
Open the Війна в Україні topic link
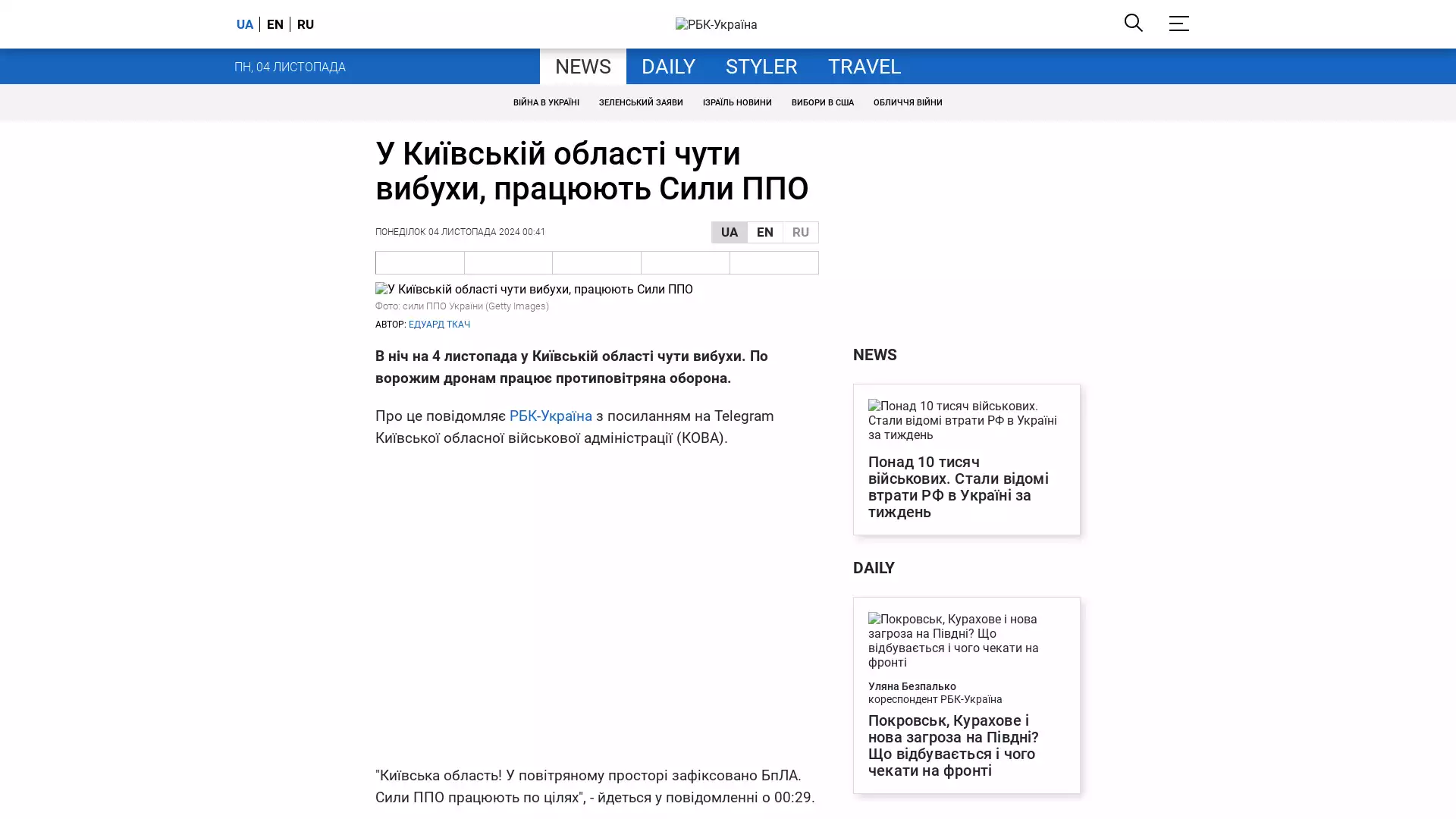point(545,102)
